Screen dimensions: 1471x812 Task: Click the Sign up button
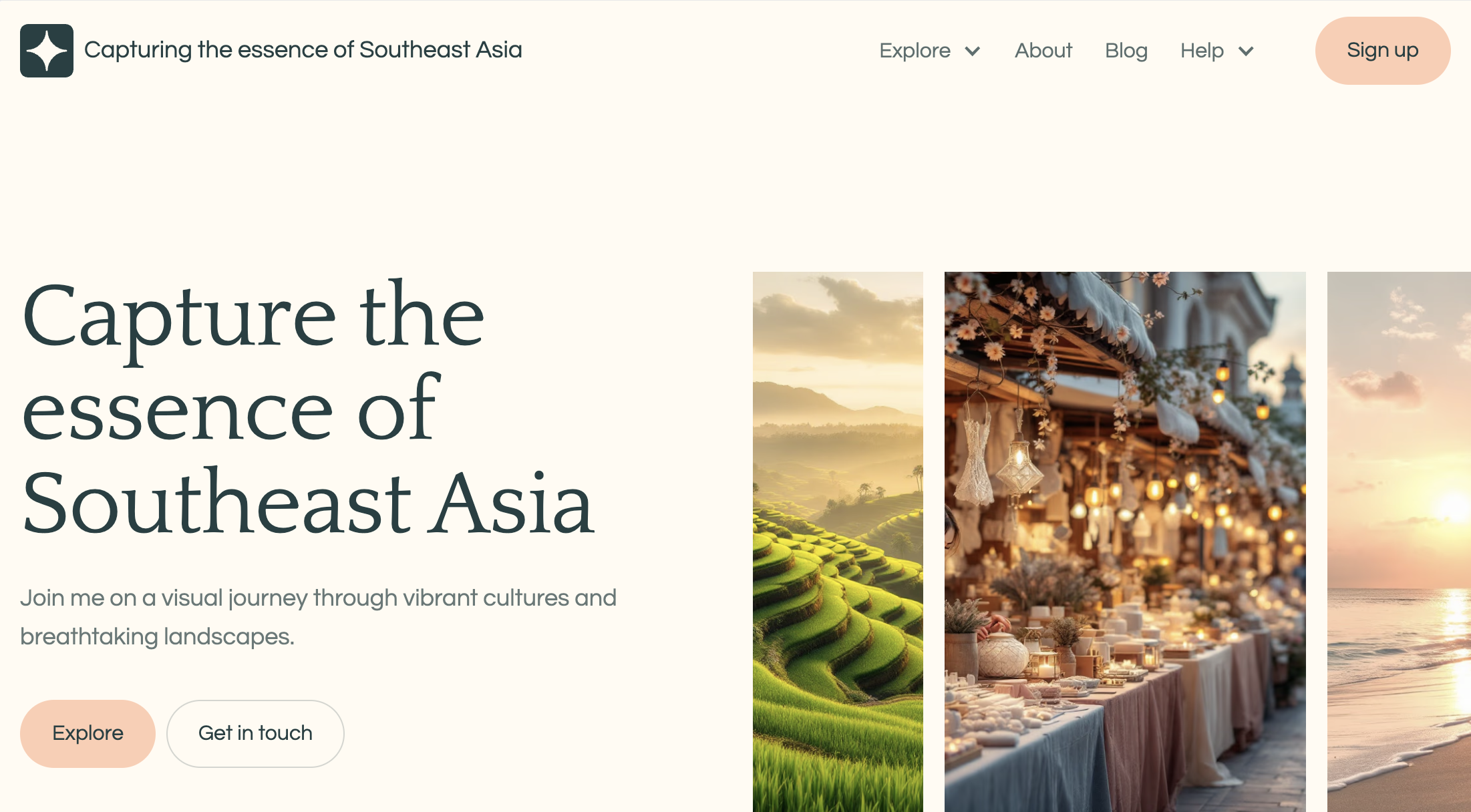(x=1382, y=50)
